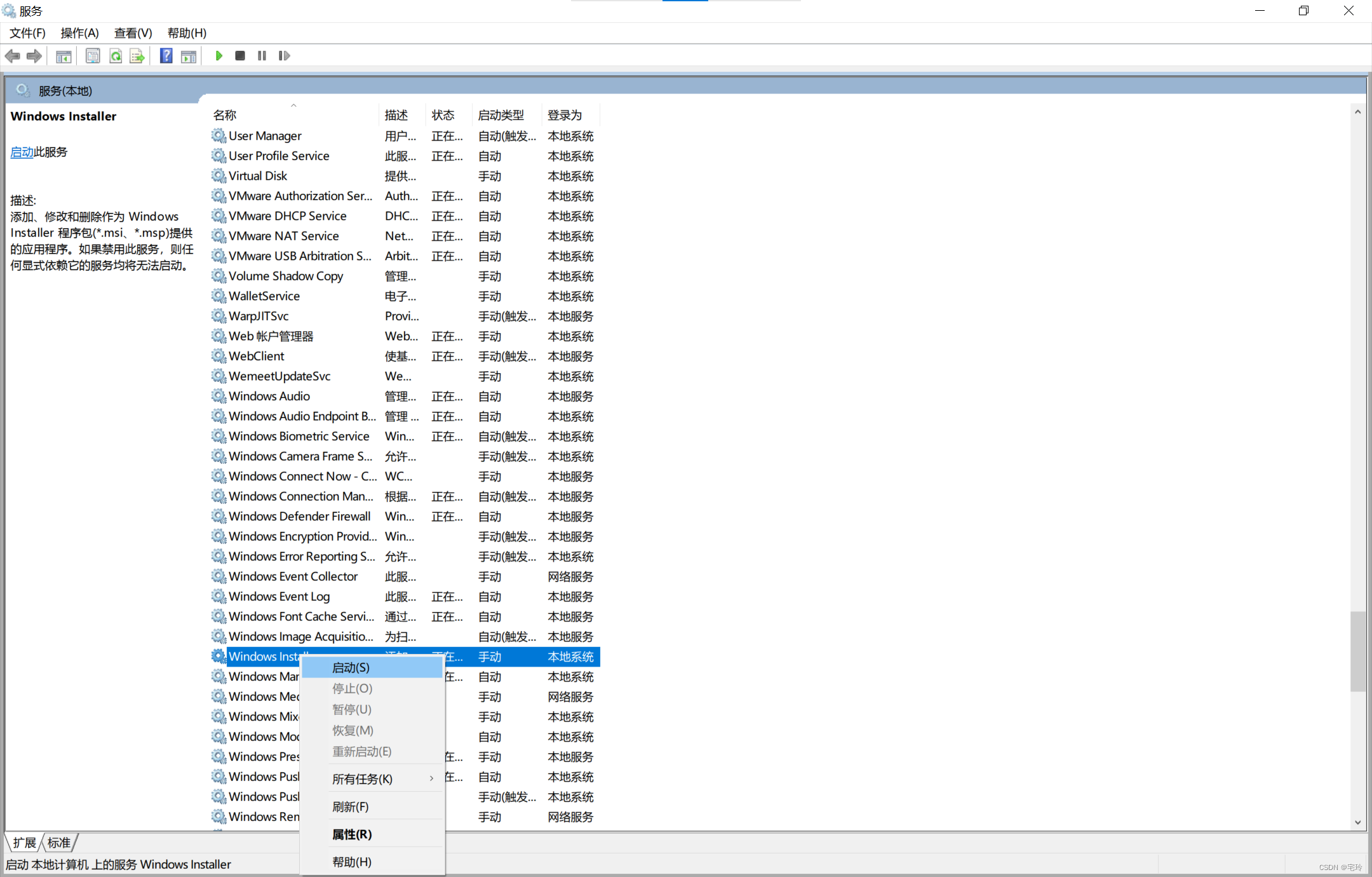Stop the service using the stop icon
1372x877 pixels.
[240, 56]
